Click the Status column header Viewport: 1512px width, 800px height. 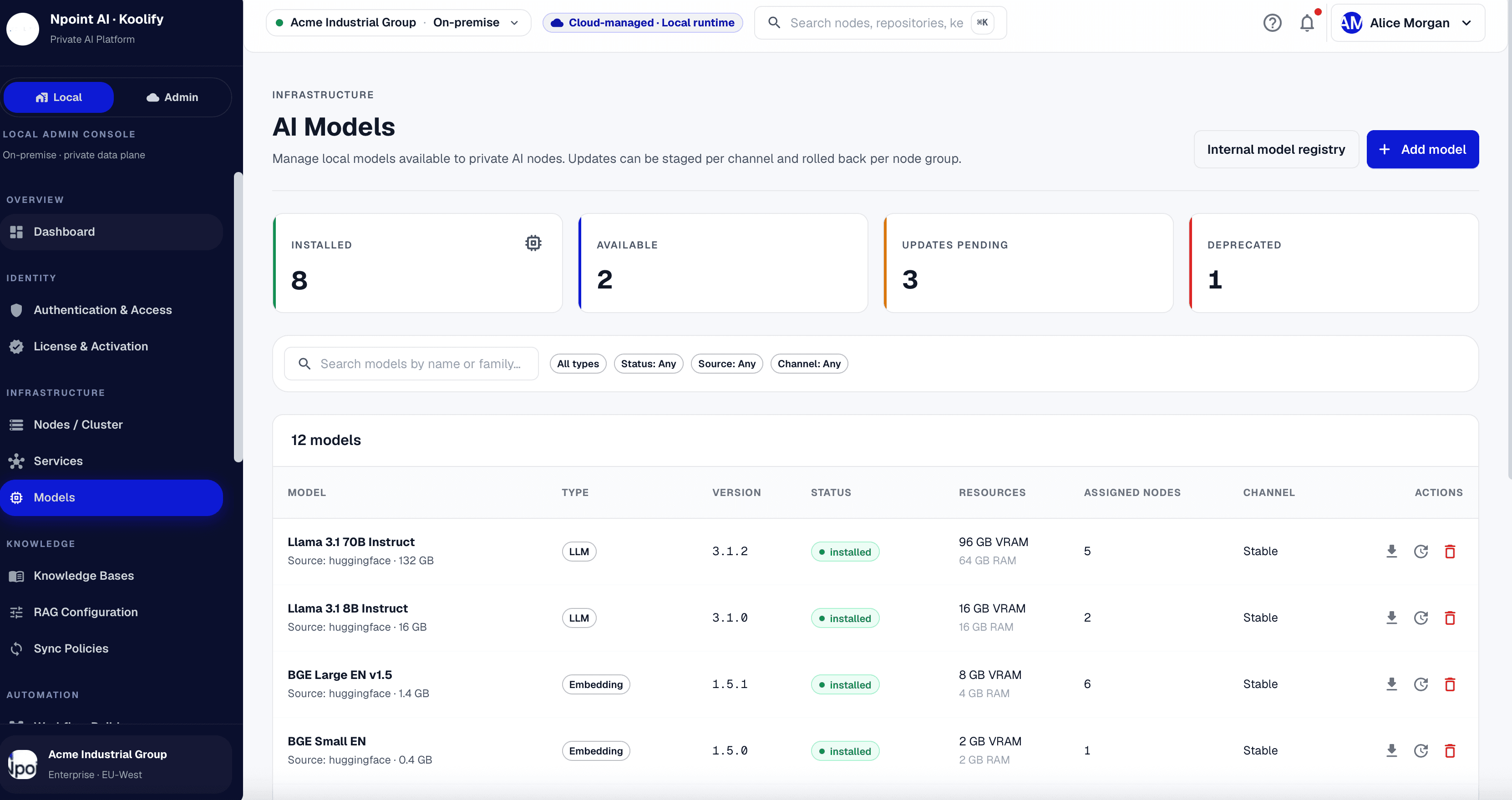tap(831, 492)
